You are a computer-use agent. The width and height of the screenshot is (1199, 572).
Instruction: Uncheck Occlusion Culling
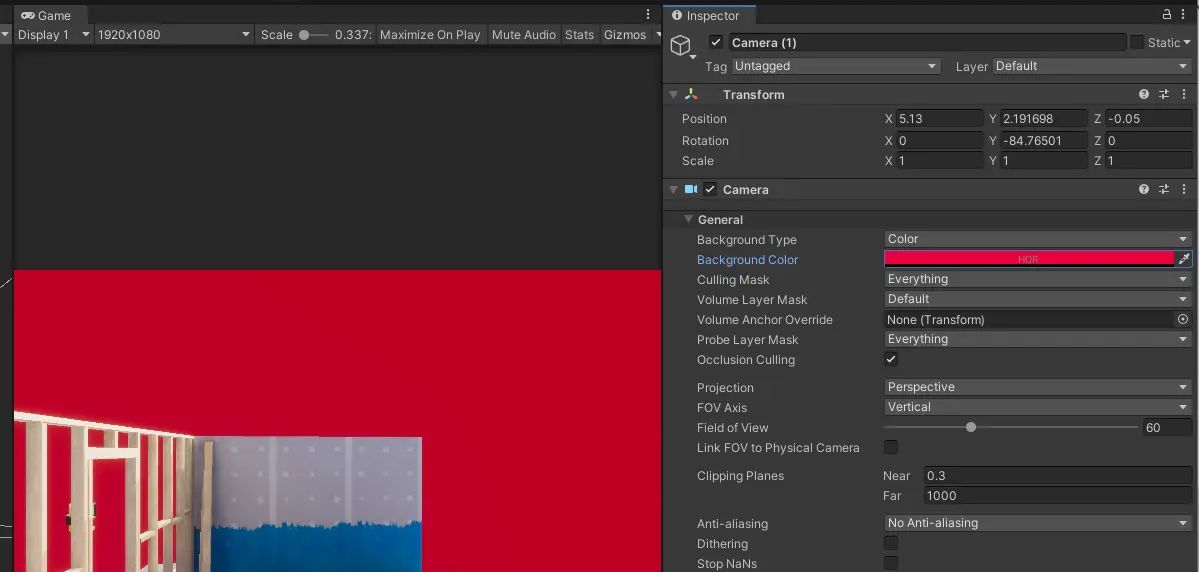[891, 359]
